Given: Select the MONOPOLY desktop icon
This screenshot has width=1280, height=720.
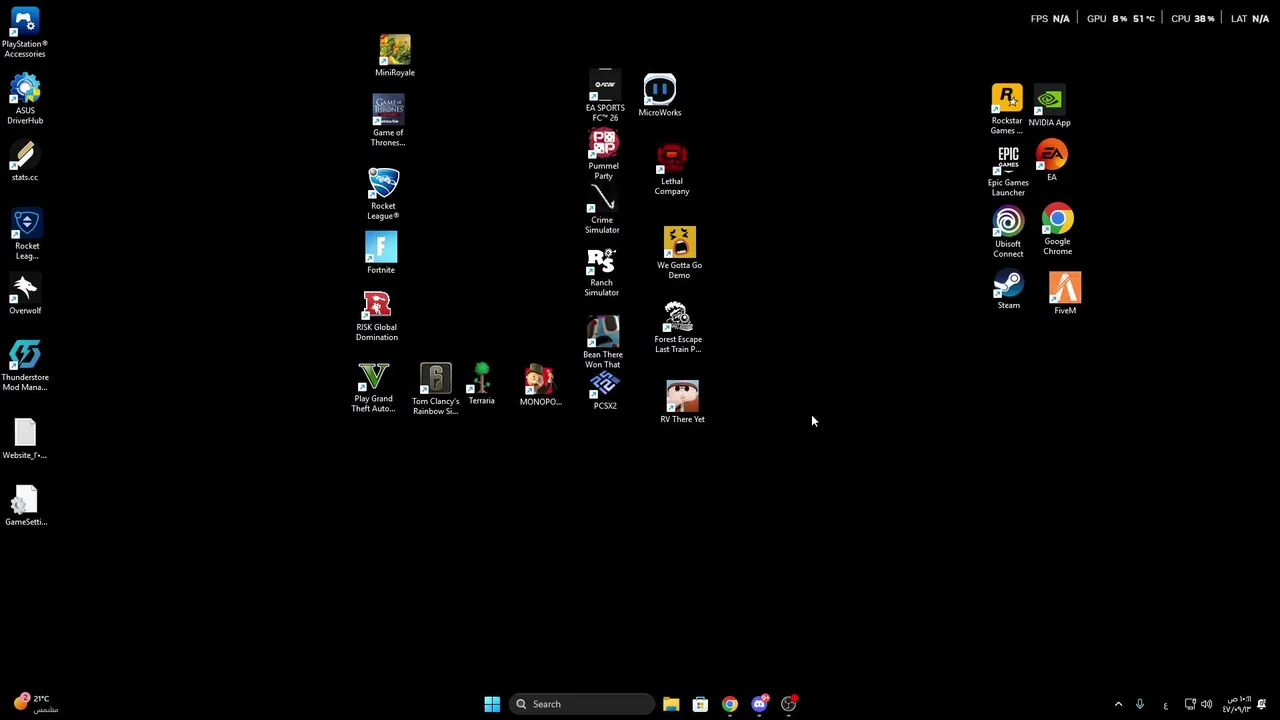Looking at the screenshot, I should (x=540, y=386).
